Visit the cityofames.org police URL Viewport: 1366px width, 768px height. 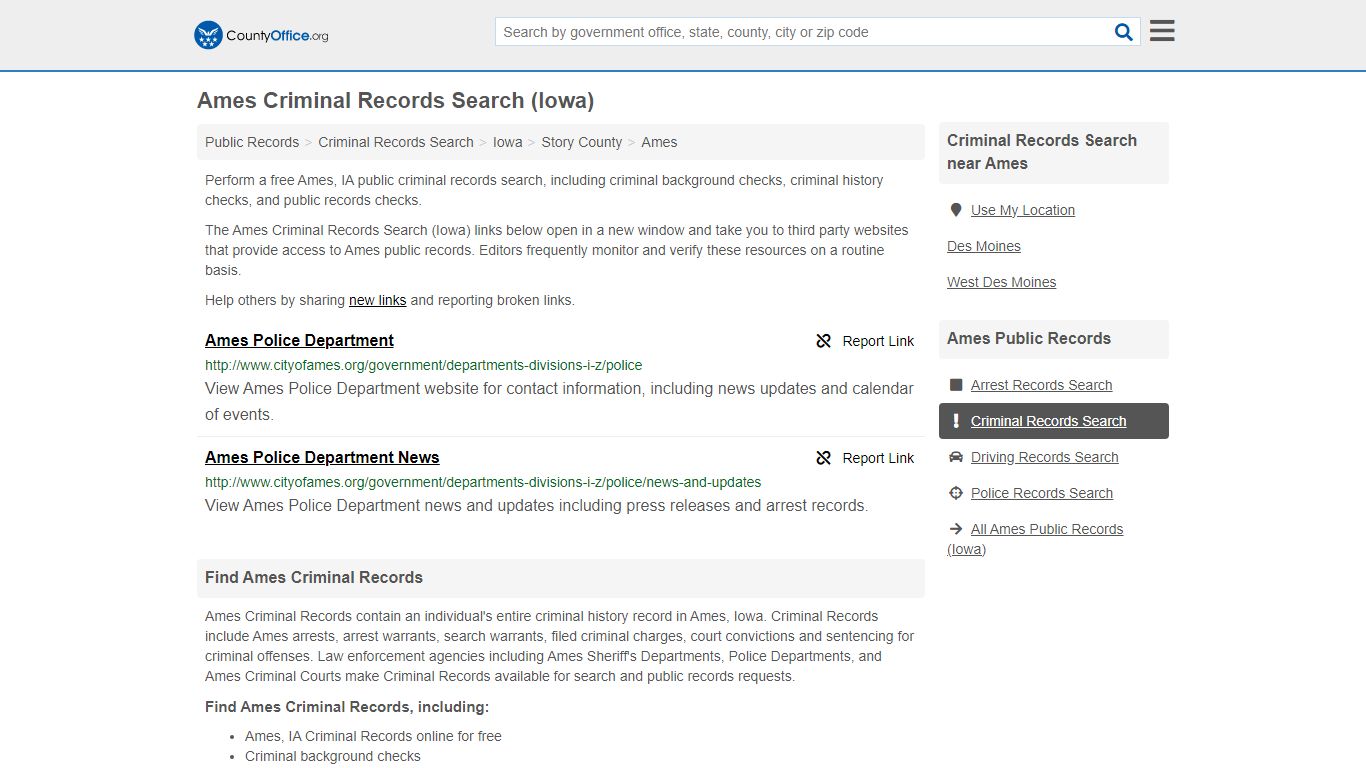click(424, 365)
